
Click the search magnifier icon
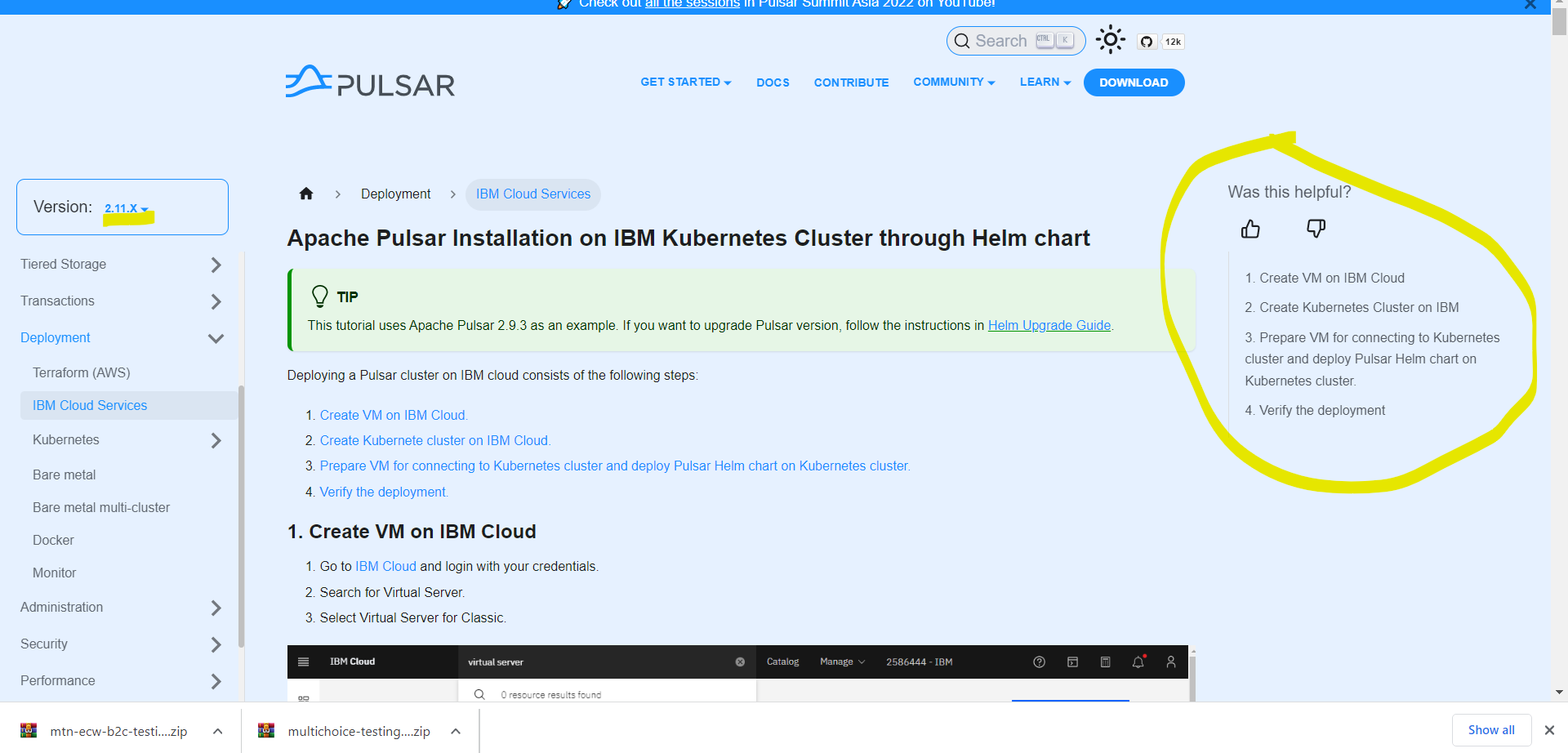962,41
